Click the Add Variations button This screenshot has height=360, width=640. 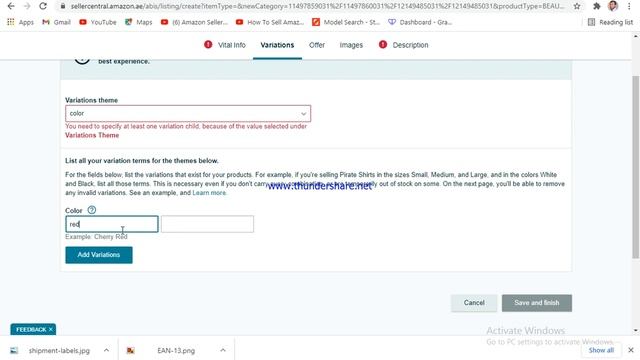pyautogui.click(x=99, y=255)
